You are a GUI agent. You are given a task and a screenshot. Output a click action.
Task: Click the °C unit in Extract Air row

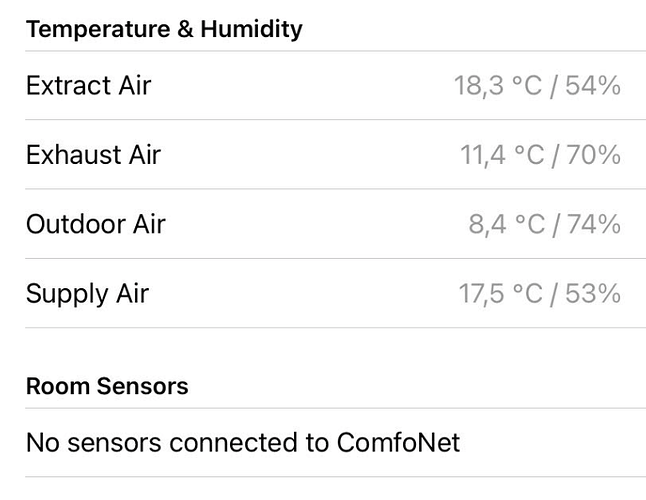(527, 86)
